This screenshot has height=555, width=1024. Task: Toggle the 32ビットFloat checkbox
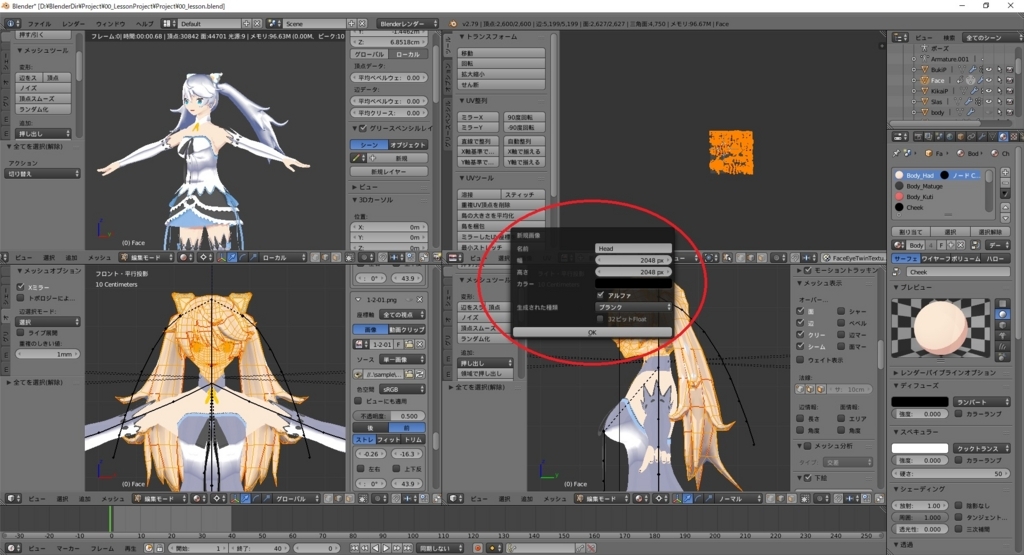(x=600, y=319)
